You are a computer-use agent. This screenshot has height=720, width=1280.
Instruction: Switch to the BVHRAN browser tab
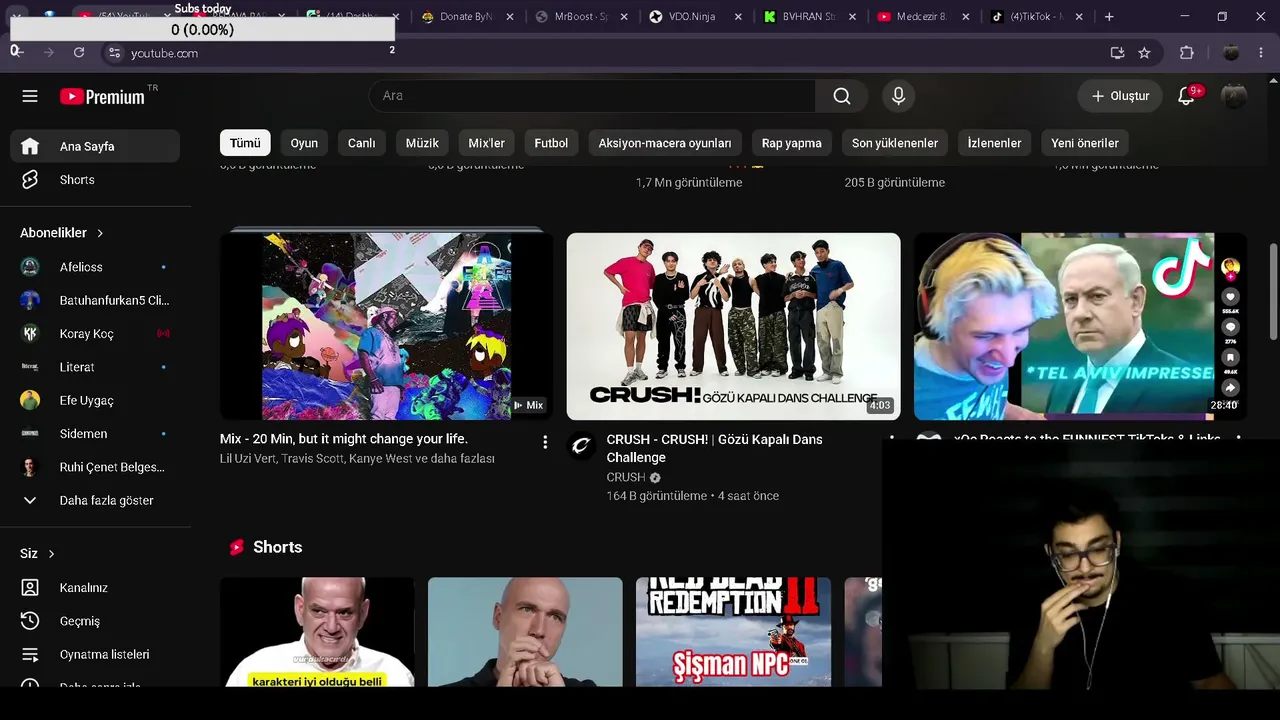[x=810, y=17]
